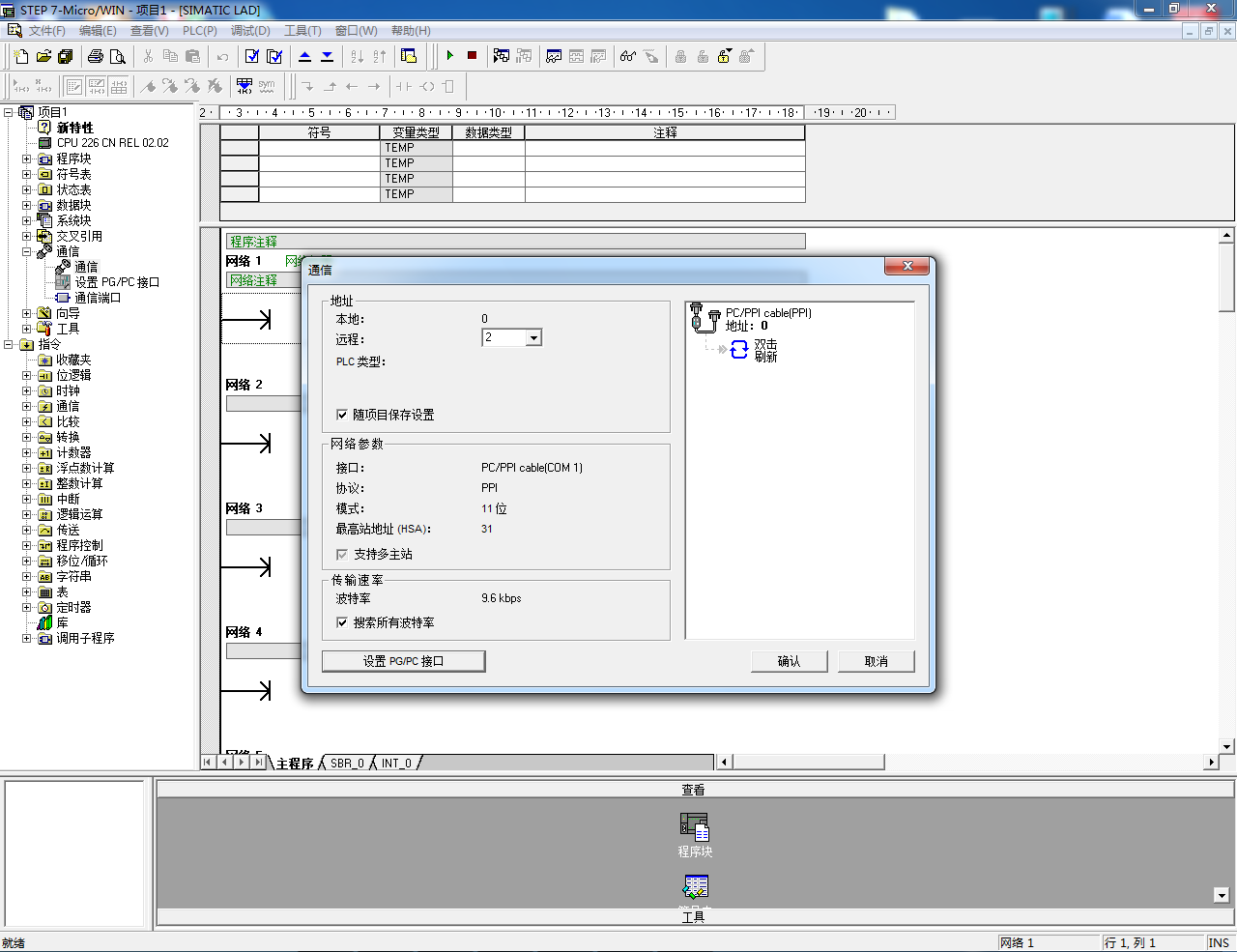Click the Apply Symbols table icon

pyautogui.click(x=245, y=86)
